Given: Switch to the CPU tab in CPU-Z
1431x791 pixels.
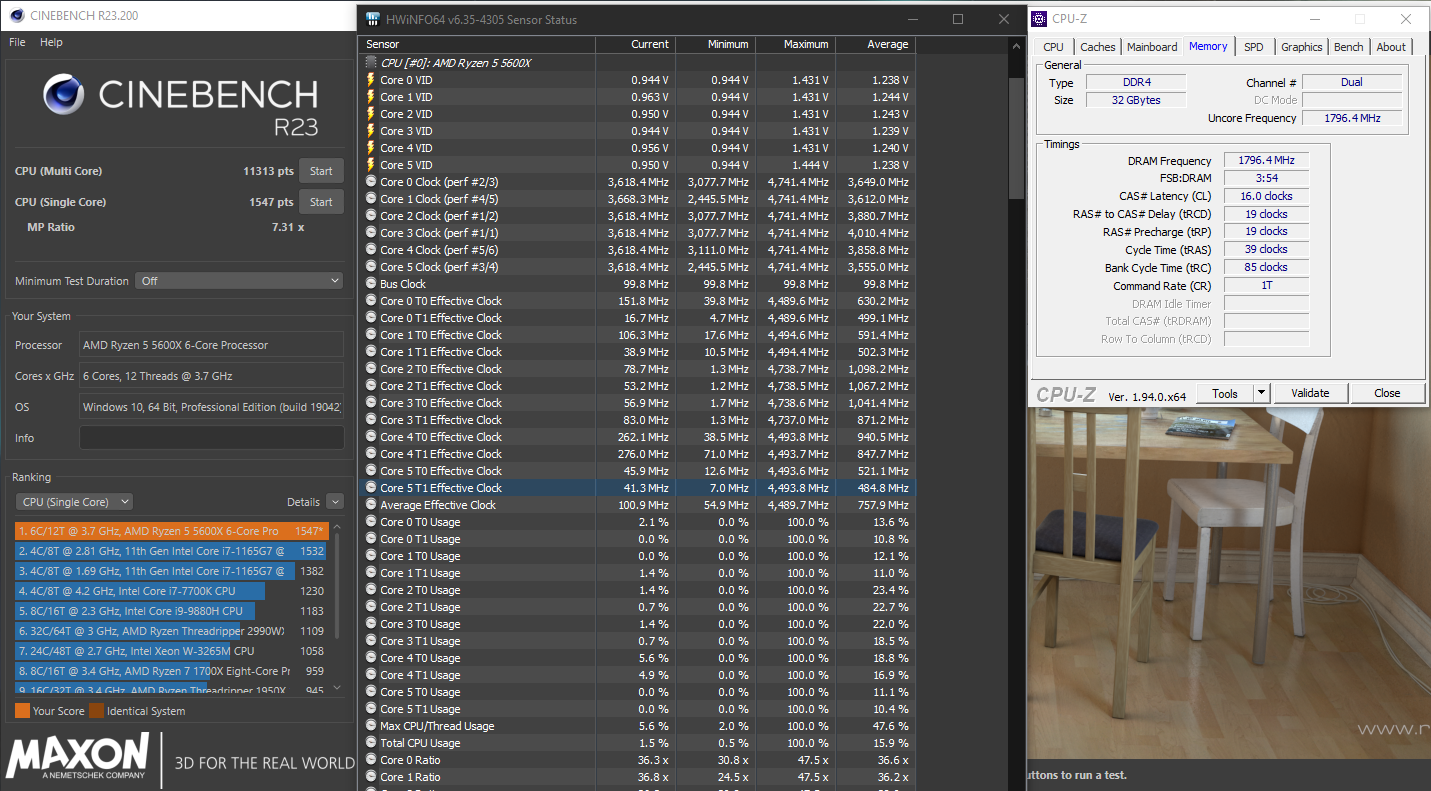Looking at the screenshot, I should (1053, 47).
